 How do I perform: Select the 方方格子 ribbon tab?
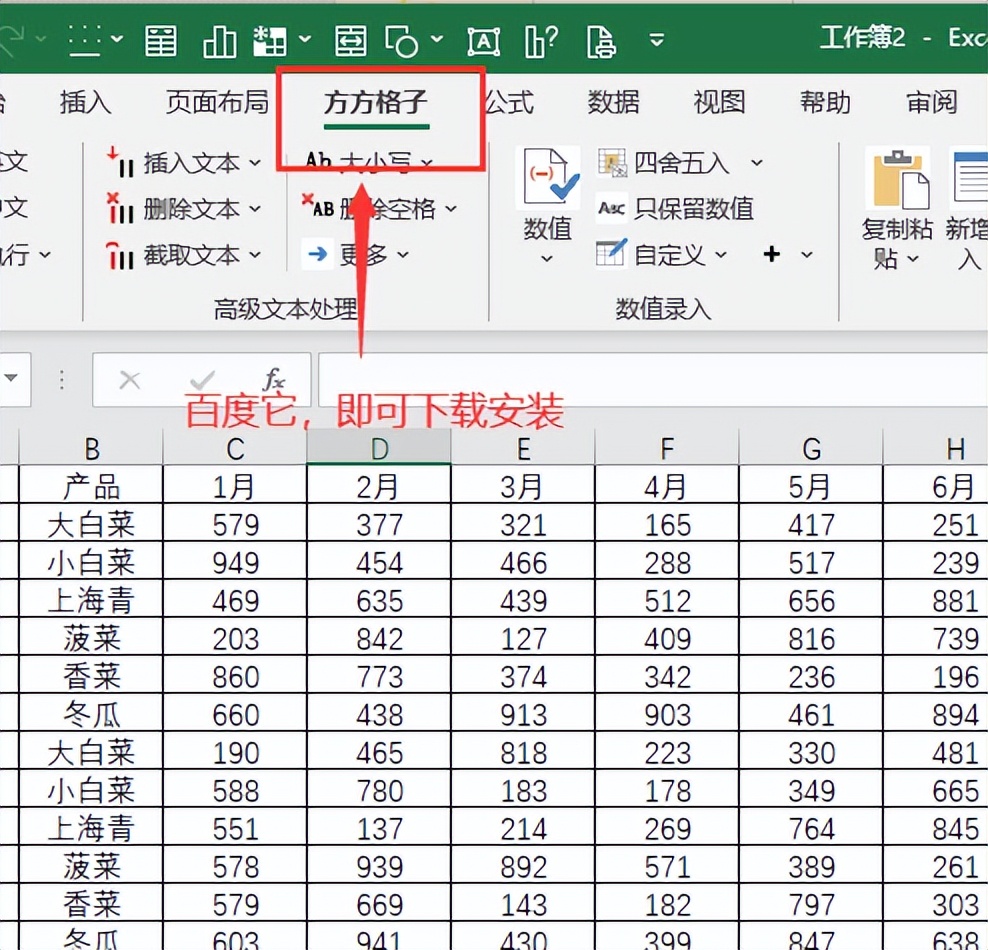[x=376, y=103]
